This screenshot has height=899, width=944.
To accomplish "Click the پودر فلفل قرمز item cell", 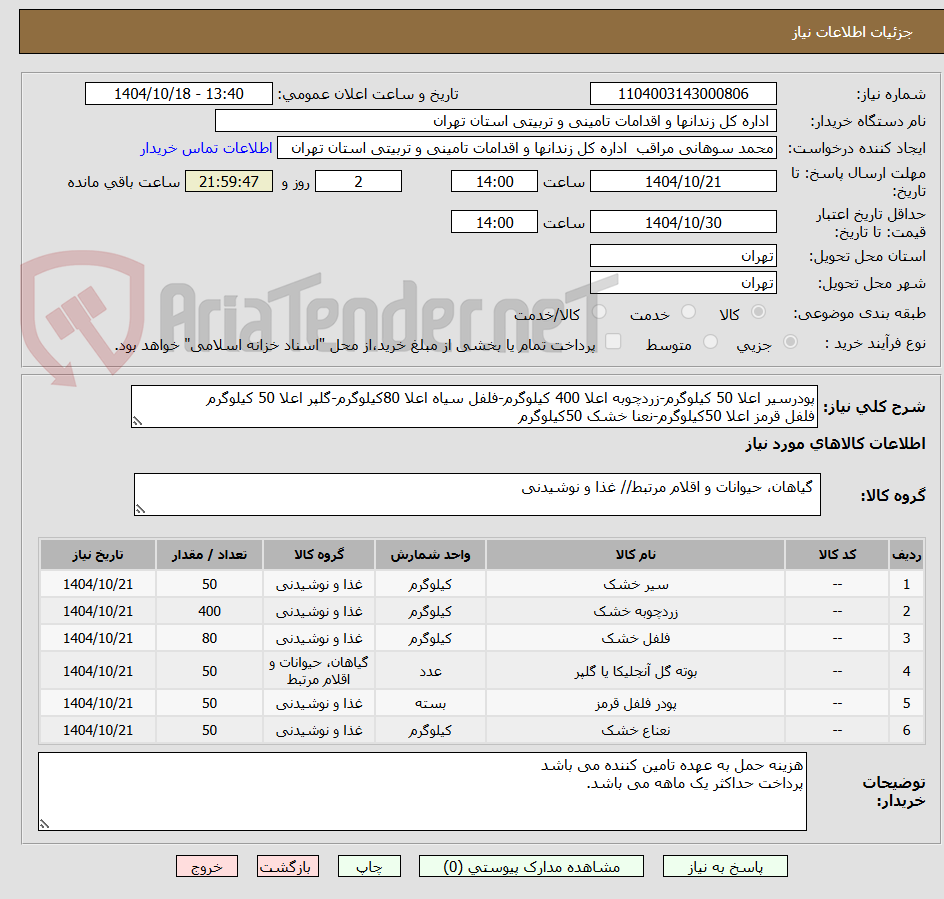I will click(x=635, y=703).
